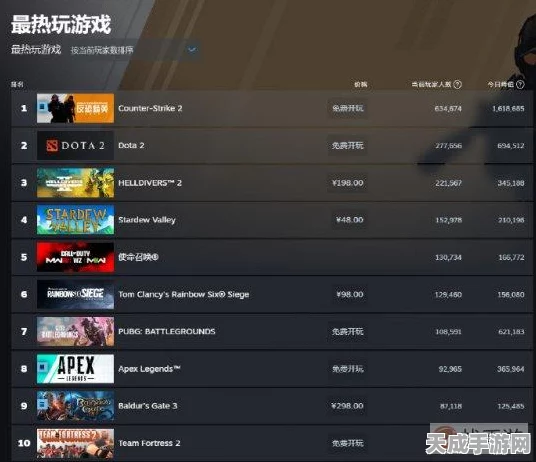Open PUBG BATTLEGROUNDS game thumbnail
This screenshot has width=536, height=462.
75,331
